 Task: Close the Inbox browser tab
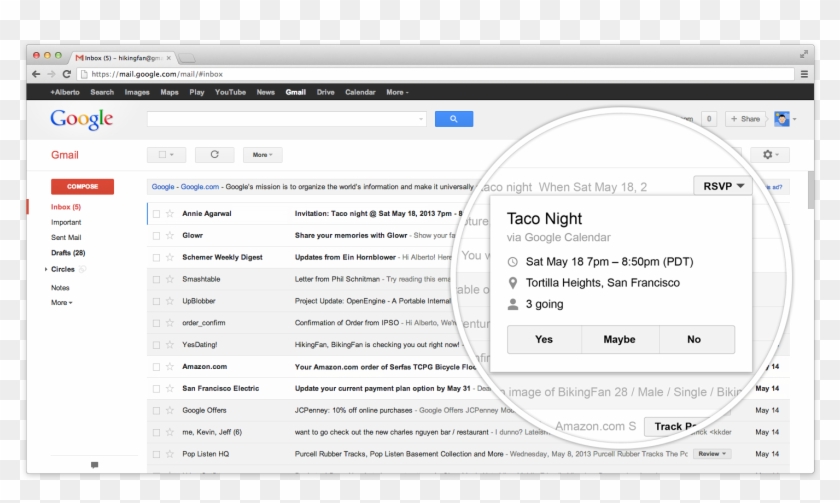pos(169,58)
